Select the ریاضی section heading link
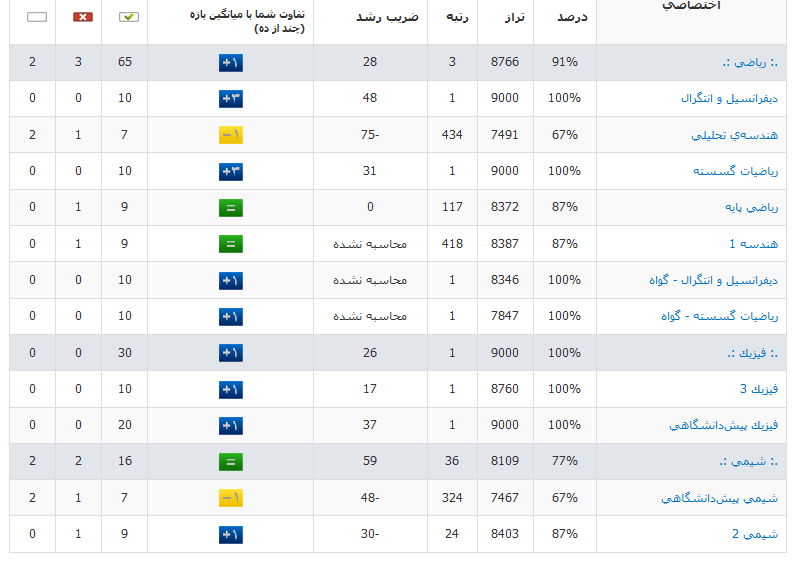This screenshot has height=561, width=795. pos(750,62)
